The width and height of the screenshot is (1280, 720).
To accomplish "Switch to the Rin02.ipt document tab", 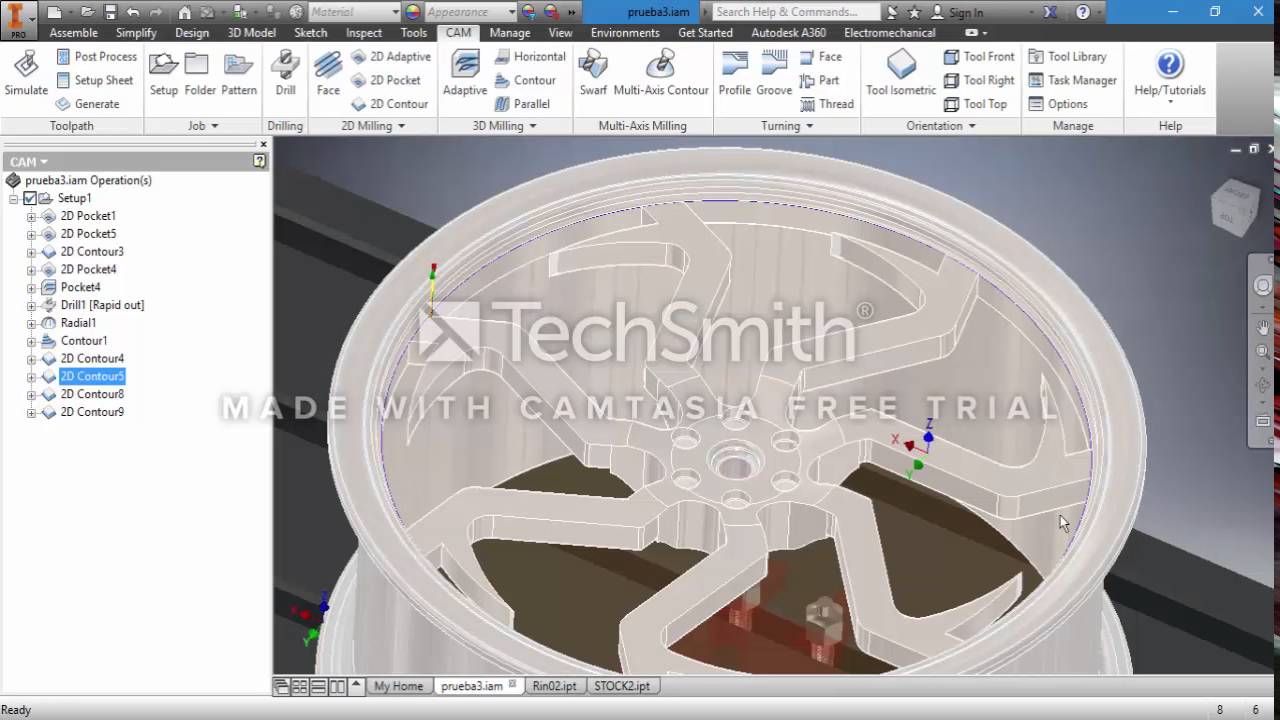I will [x=554, y=686].
